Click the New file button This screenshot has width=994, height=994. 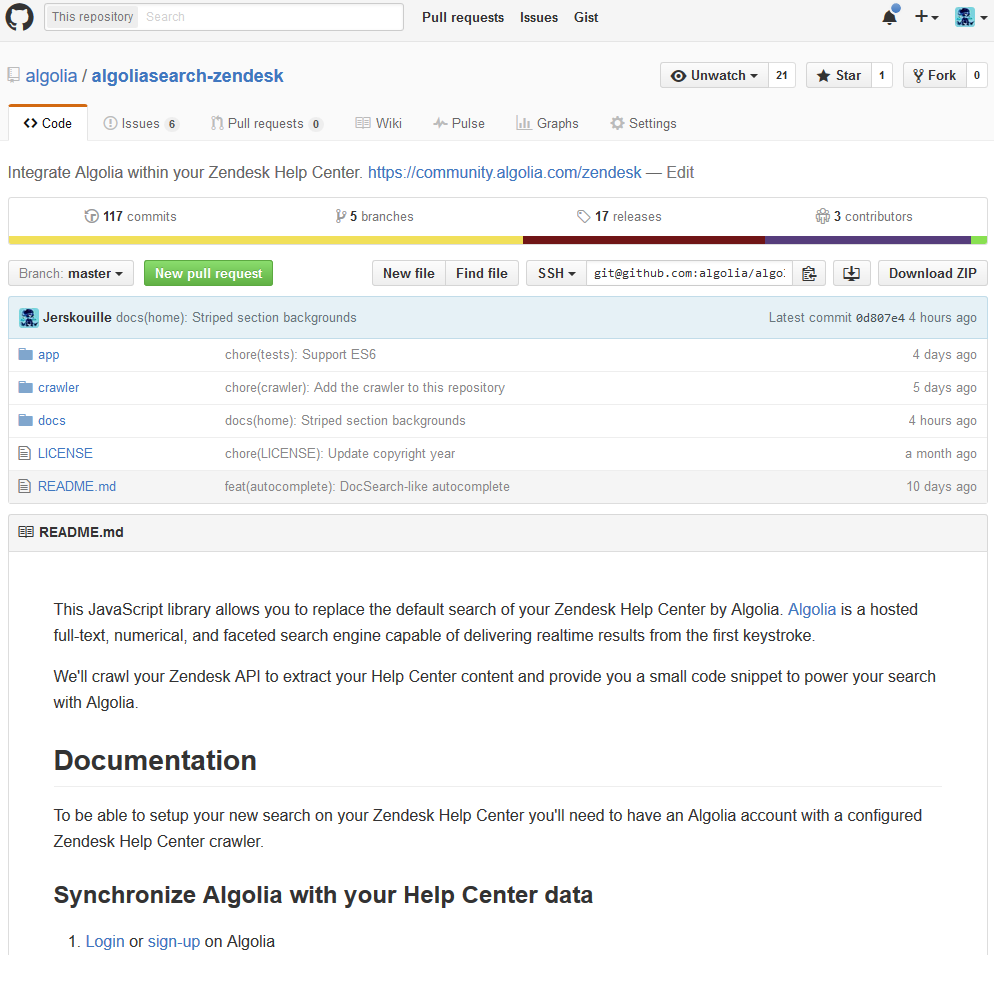point(409,273)
